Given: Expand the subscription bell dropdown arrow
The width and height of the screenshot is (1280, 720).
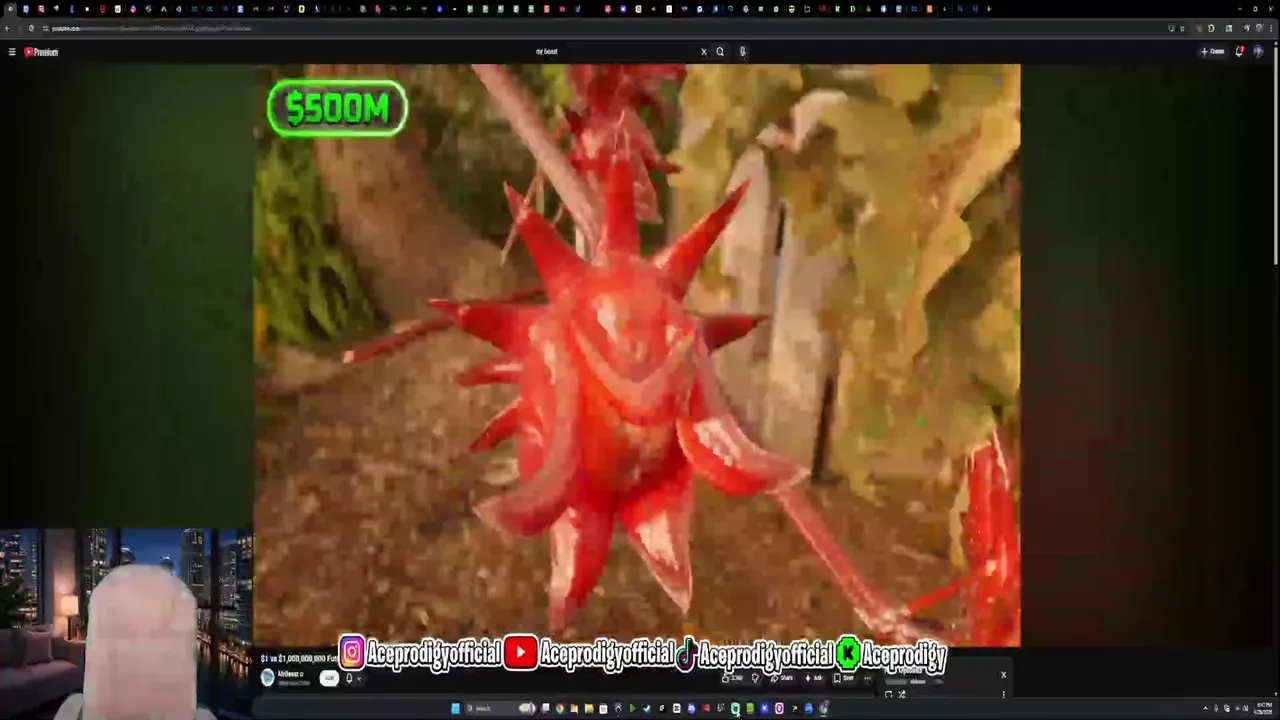Looking at the screenshot, I should click(x=360, y=679).
